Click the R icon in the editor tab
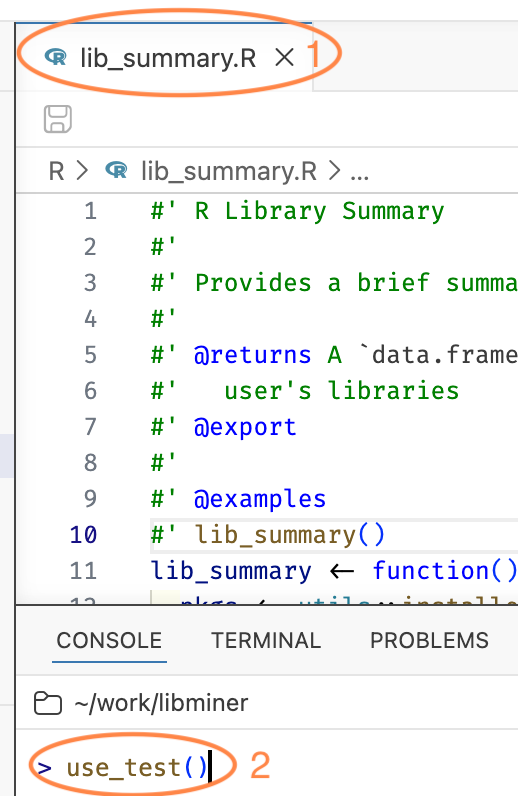Screen dimensions: 518x796 (55, 57)
